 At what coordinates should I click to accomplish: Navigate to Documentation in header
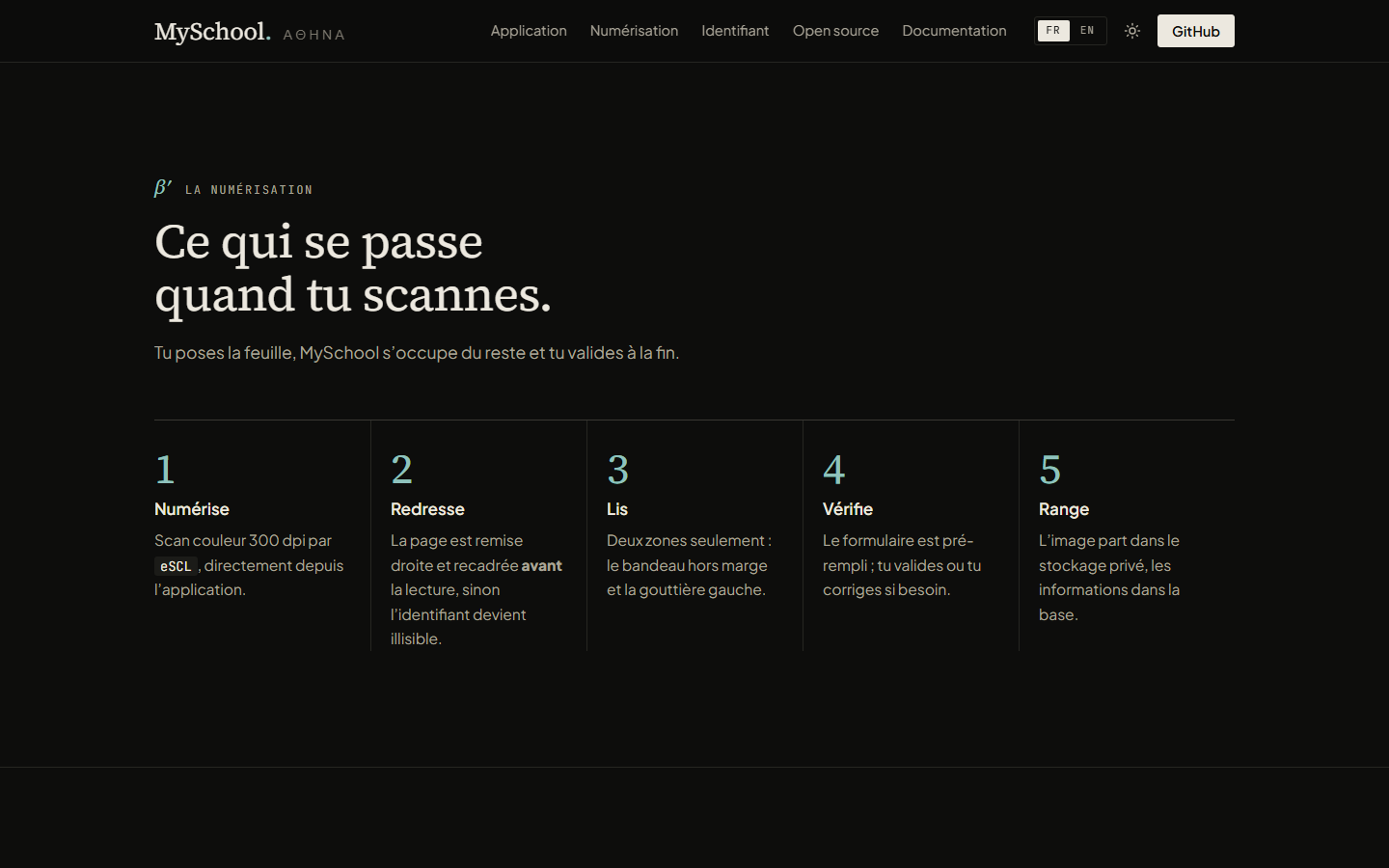[x=954, y=31]
